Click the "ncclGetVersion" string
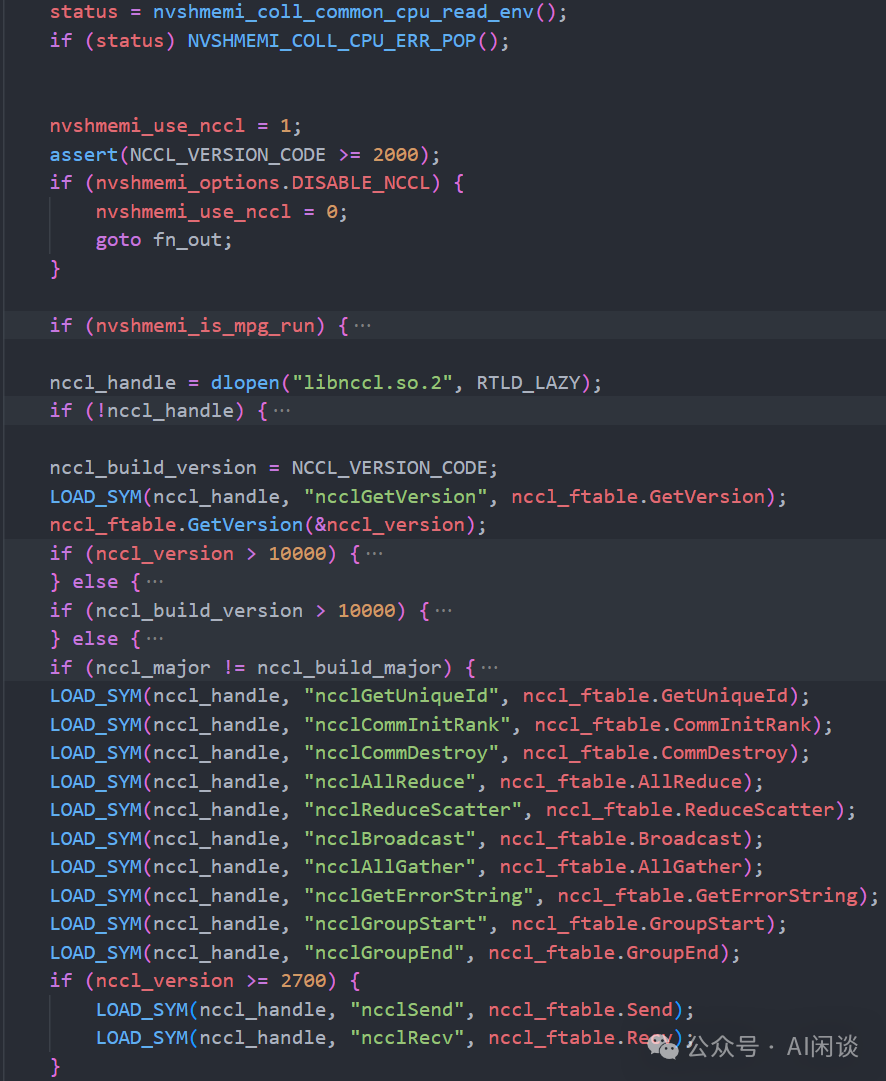The width and height of the screenshot is (886, 1081). [395, 496]
